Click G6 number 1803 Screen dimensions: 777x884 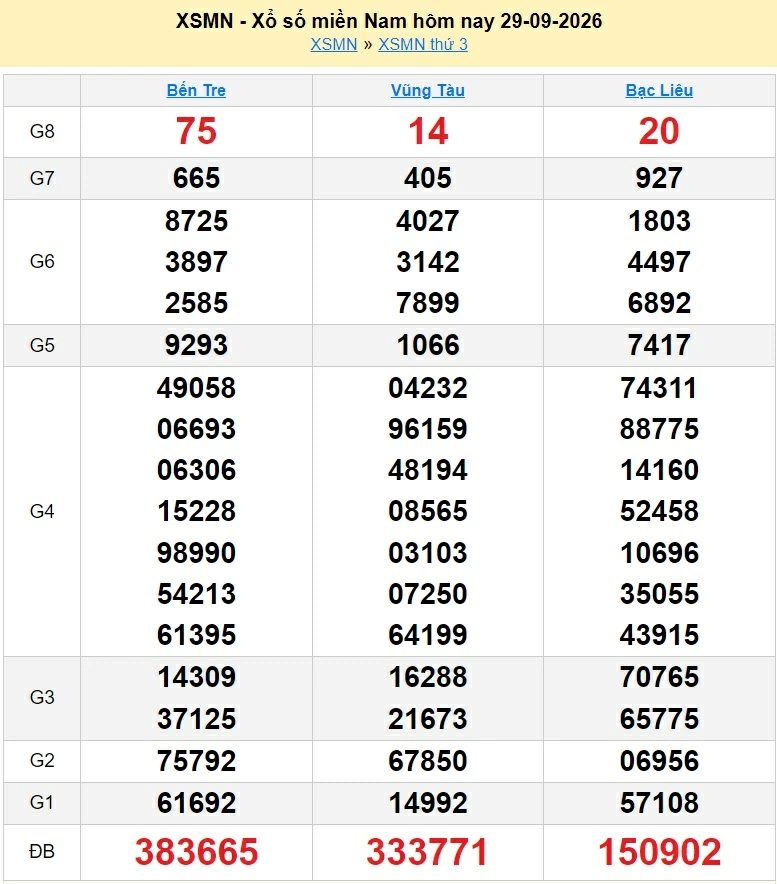(659, 221)
